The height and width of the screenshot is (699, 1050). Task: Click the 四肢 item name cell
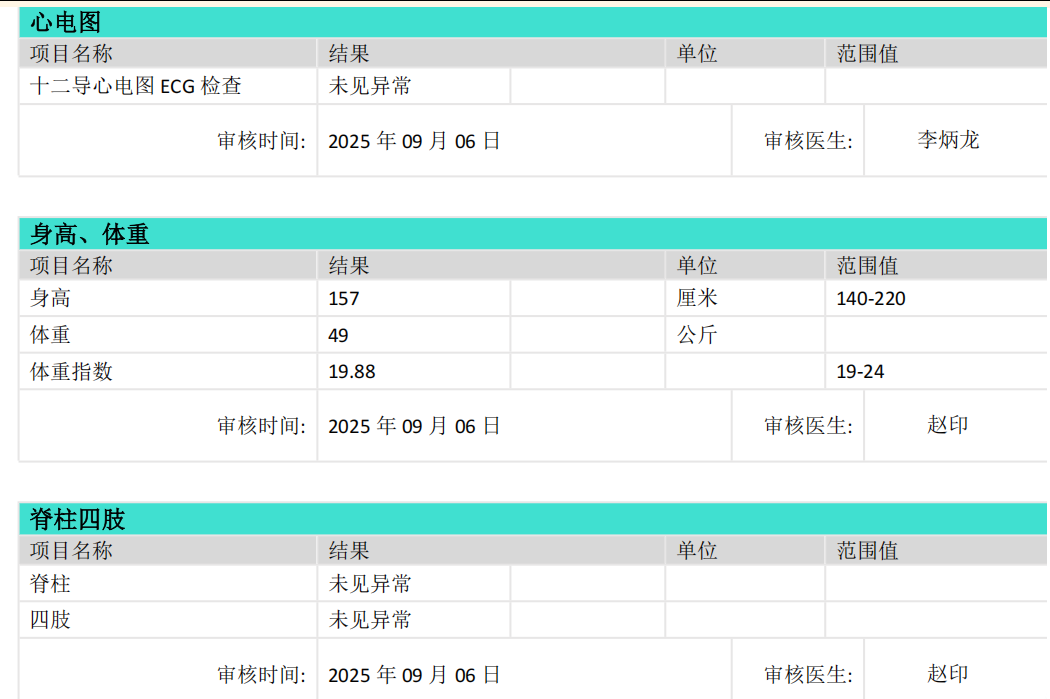click(51, 620)
